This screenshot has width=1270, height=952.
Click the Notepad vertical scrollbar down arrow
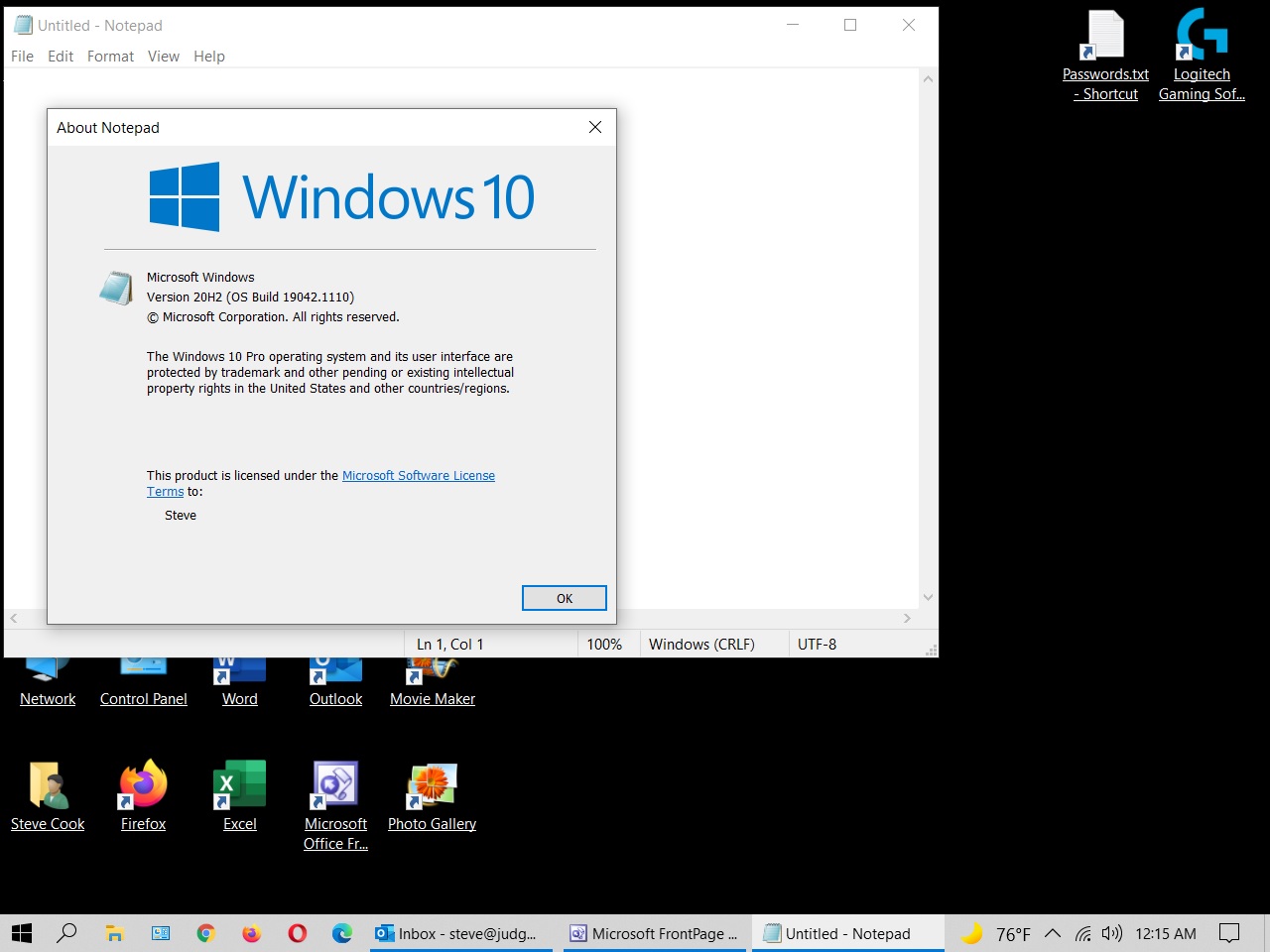[x=928, y=597]
